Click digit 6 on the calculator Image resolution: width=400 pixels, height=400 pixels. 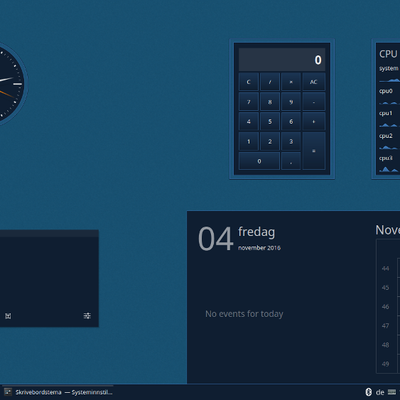point(291,122)
